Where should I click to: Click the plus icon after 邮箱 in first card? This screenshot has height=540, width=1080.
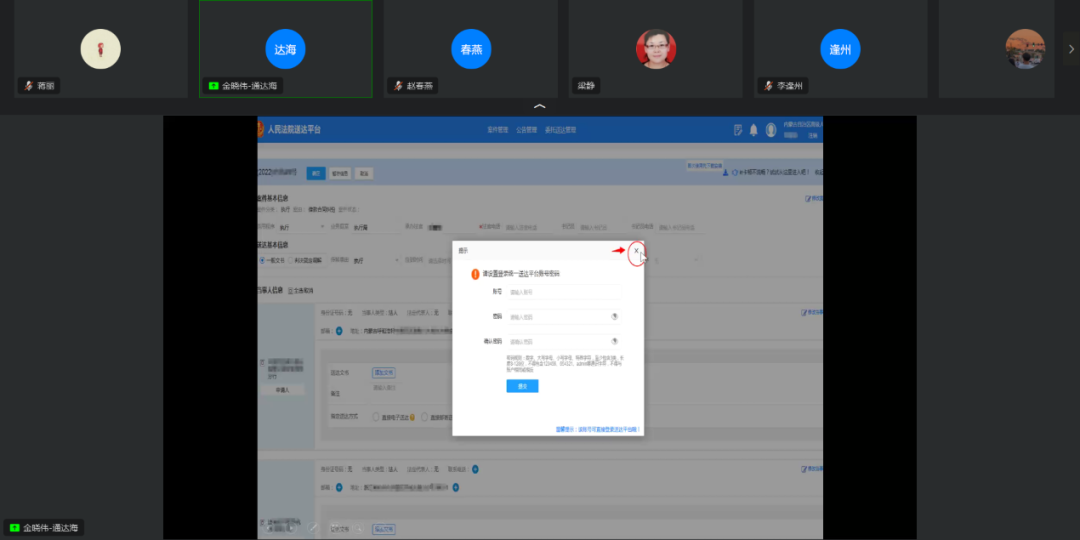[x=339, y=331]
